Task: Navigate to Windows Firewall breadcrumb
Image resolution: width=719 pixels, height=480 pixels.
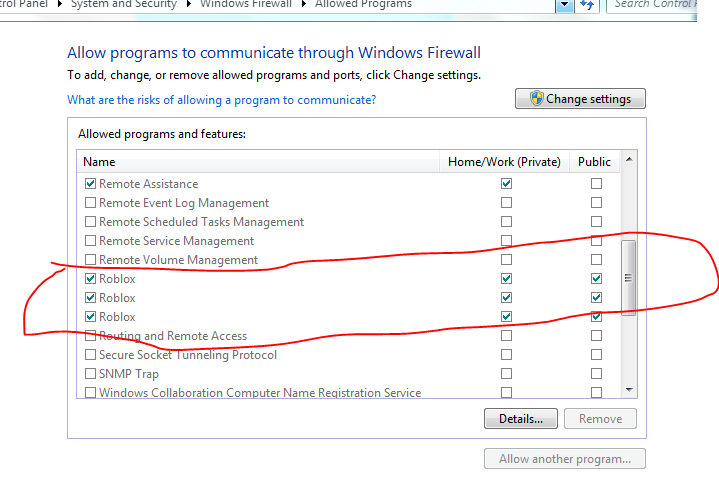Action: (246, 5)
